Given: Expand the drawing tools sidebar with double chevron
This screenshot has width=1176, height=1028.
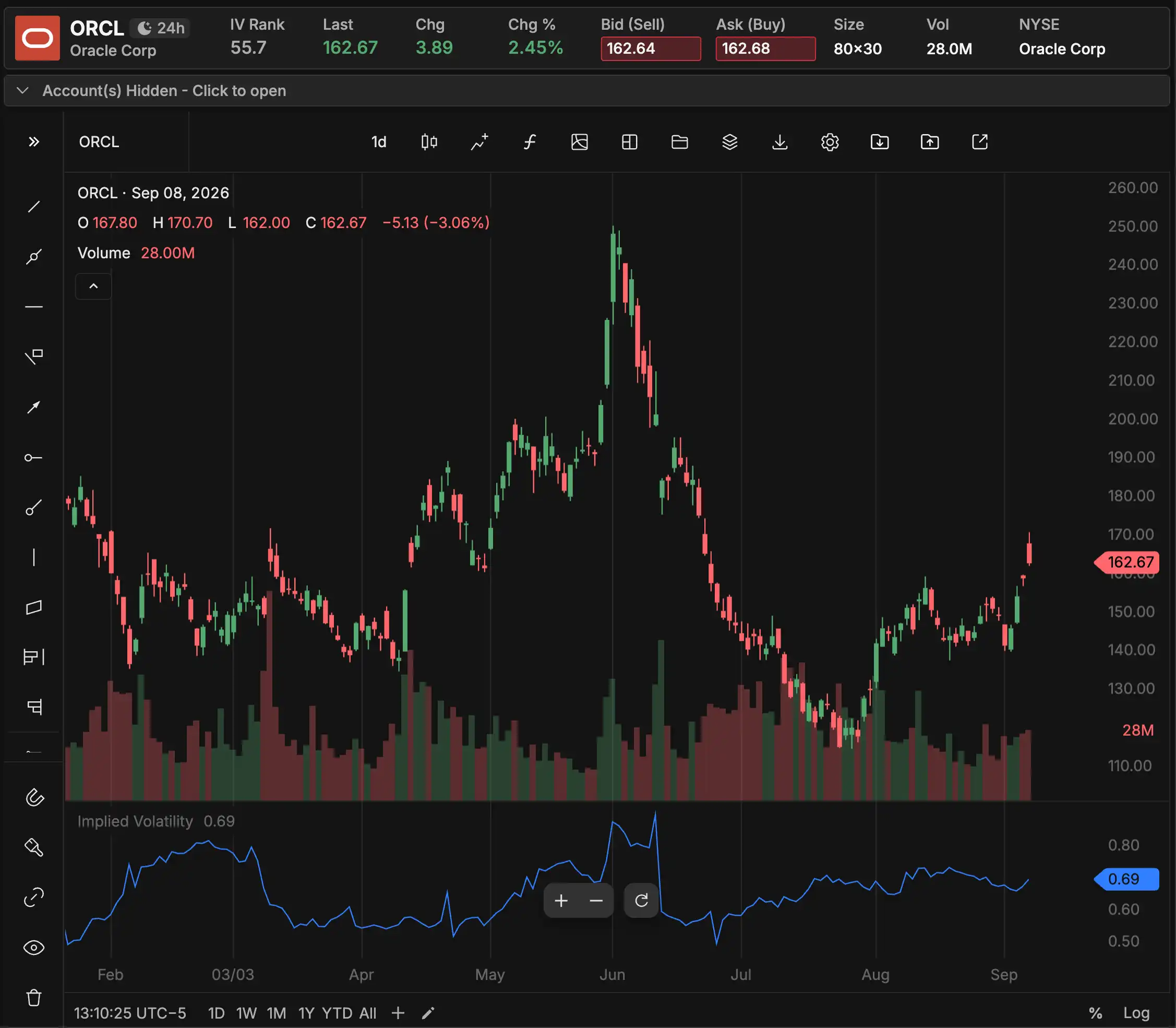Looking at the screenshot, I should (34, 142).
